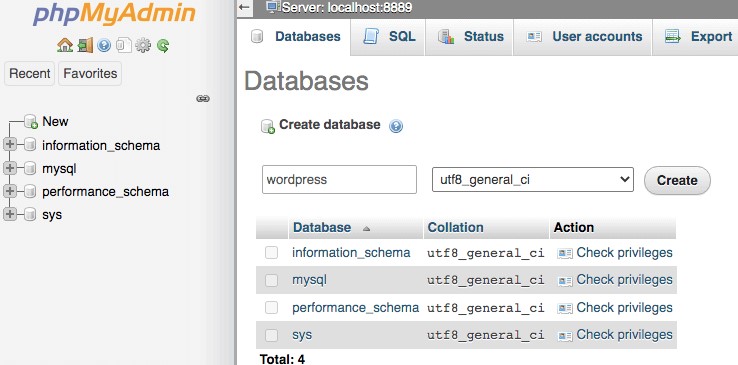Open phpMyAdmin documentation question-mark icon
This screenshot has height=365, width=738.
104,45
